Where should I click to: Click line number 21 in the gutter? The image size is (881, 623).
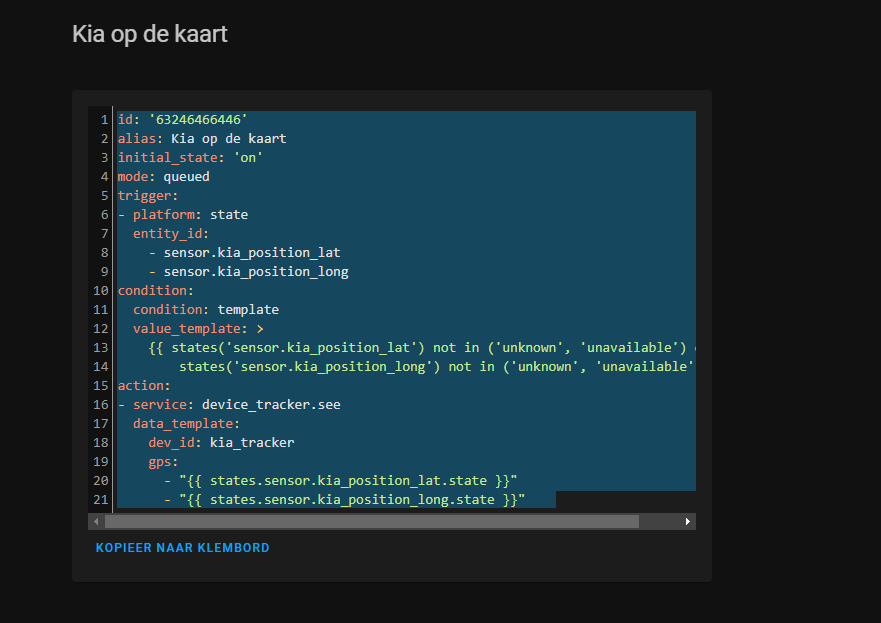tap(101, 500)
